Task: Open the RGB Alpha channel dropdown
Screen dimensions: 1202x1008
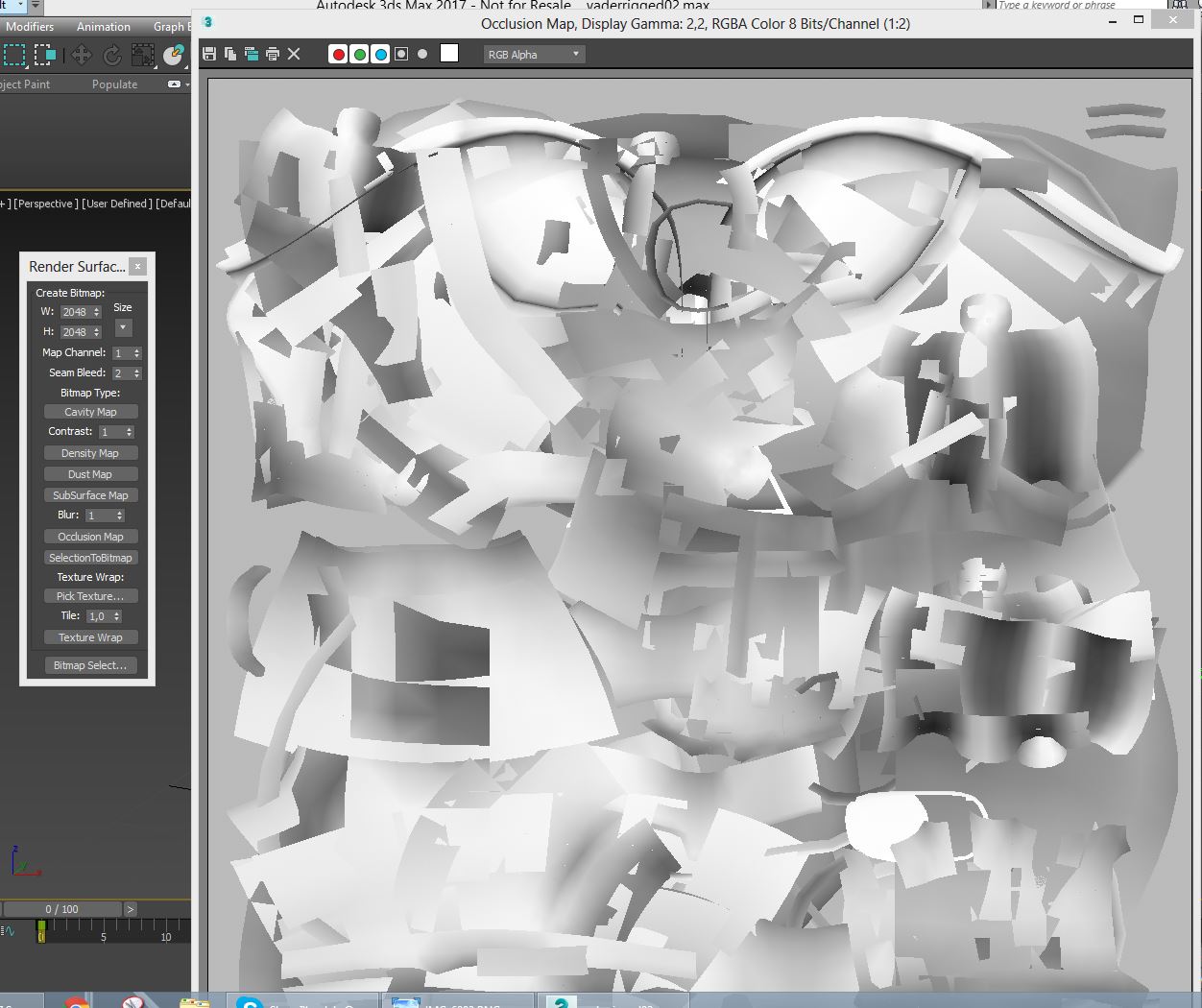Action: [534, 54]
